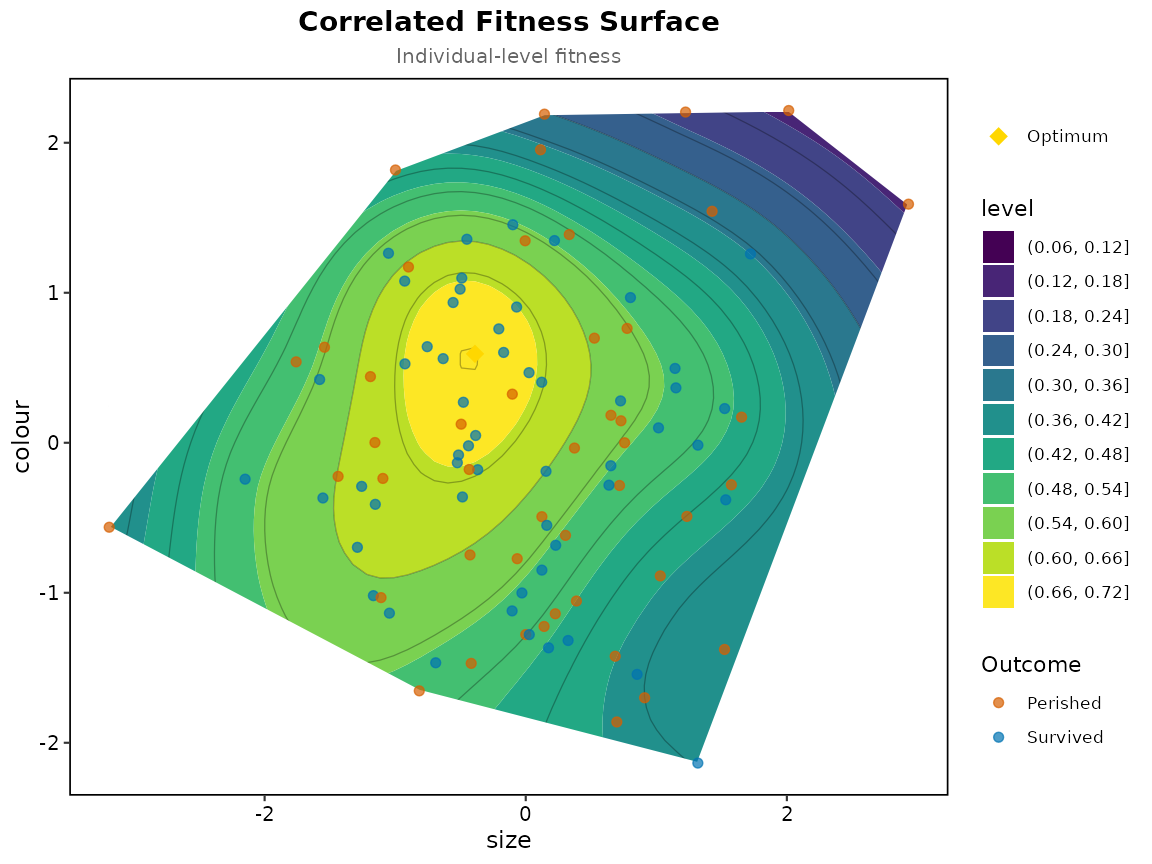1152x864 pixels.
Task: Click the blue Survived point at the bottom polygon corner
Action: 697,763
